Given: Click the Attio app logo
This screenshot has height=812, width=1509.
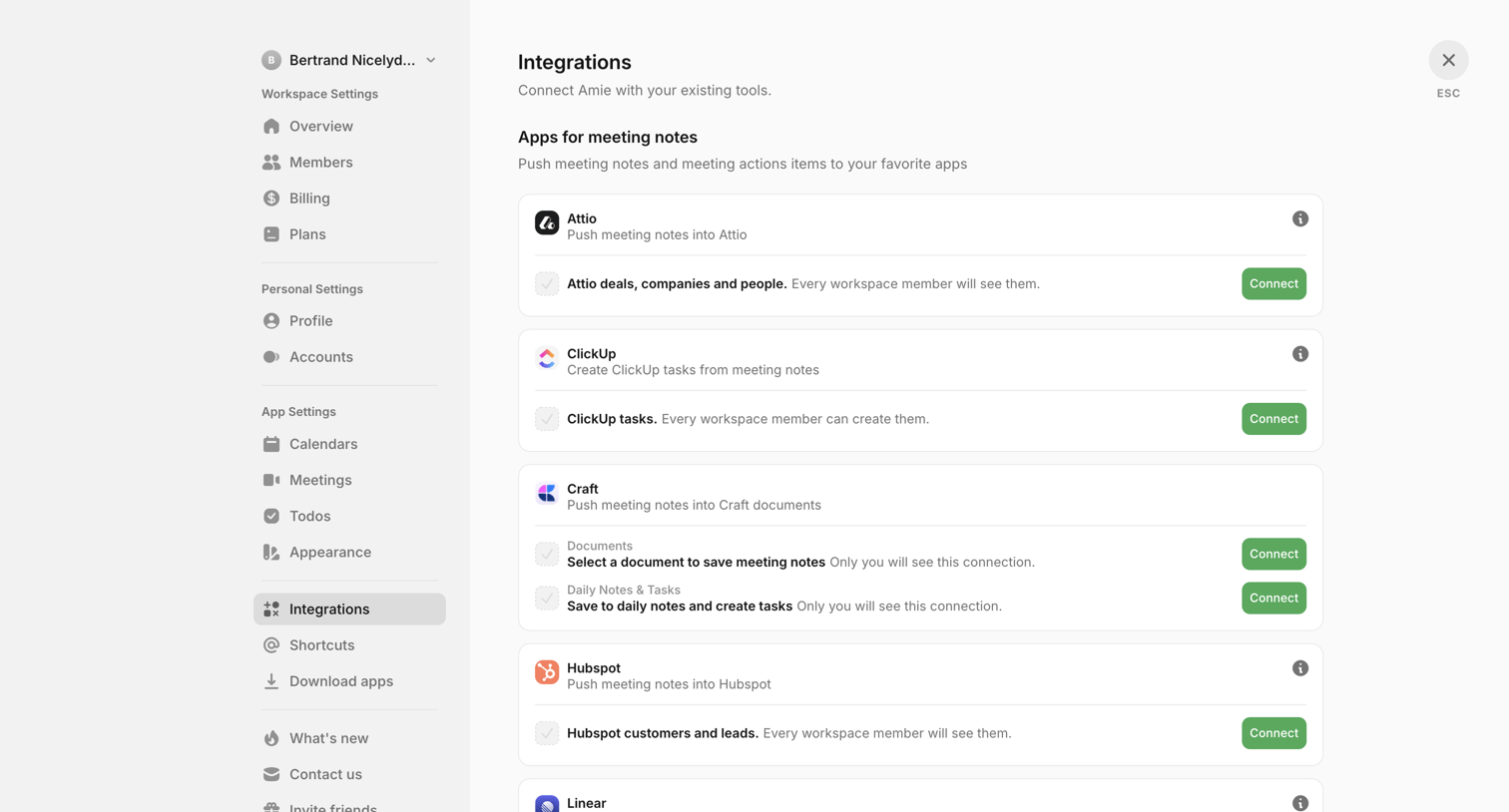Looking at the screenshot, I should tap(547, 222).
